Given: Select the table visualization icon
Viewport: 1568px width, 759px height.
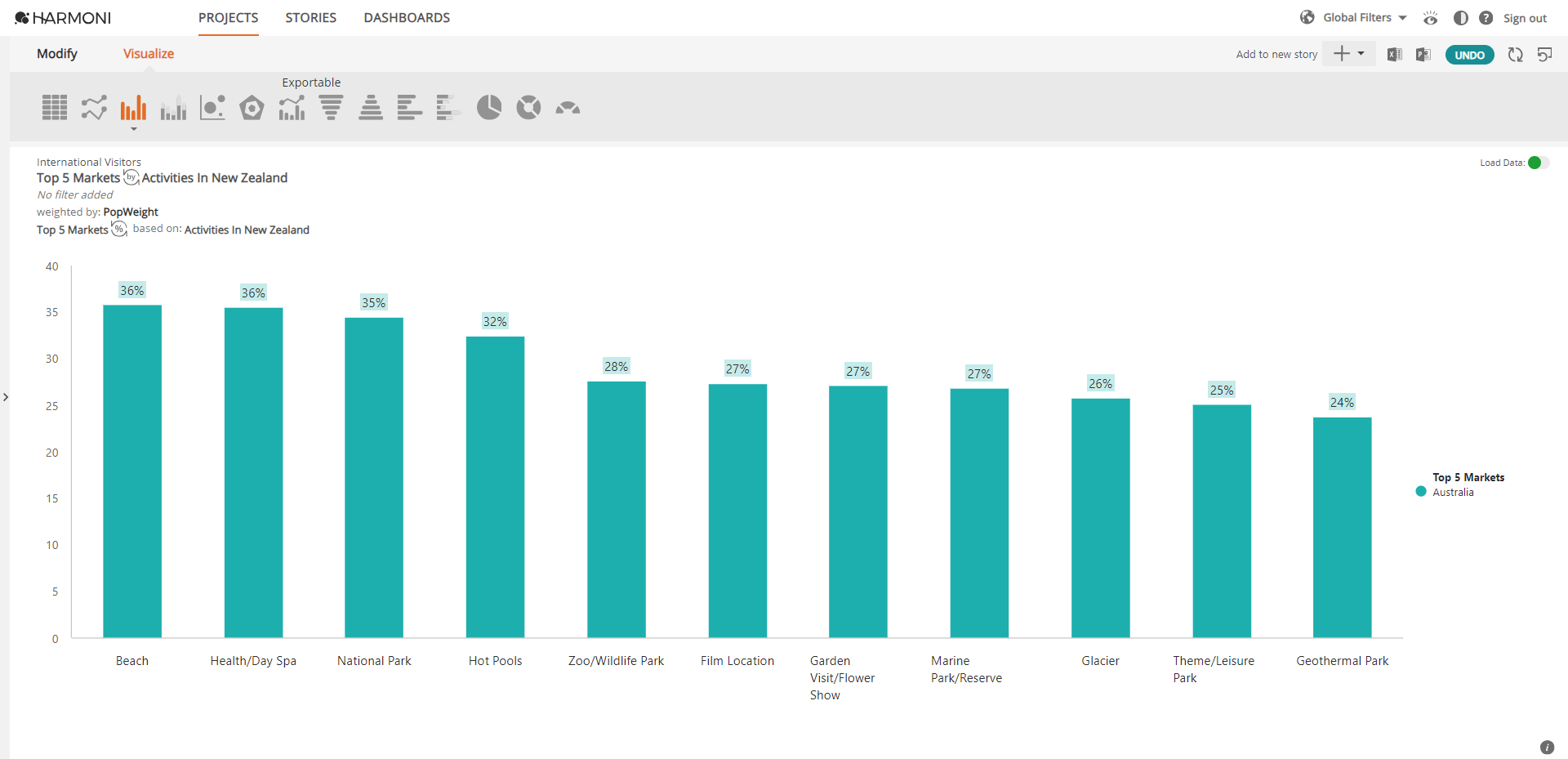Looking at the screenshot, I should pyautogui.click(x=54, y=107).
